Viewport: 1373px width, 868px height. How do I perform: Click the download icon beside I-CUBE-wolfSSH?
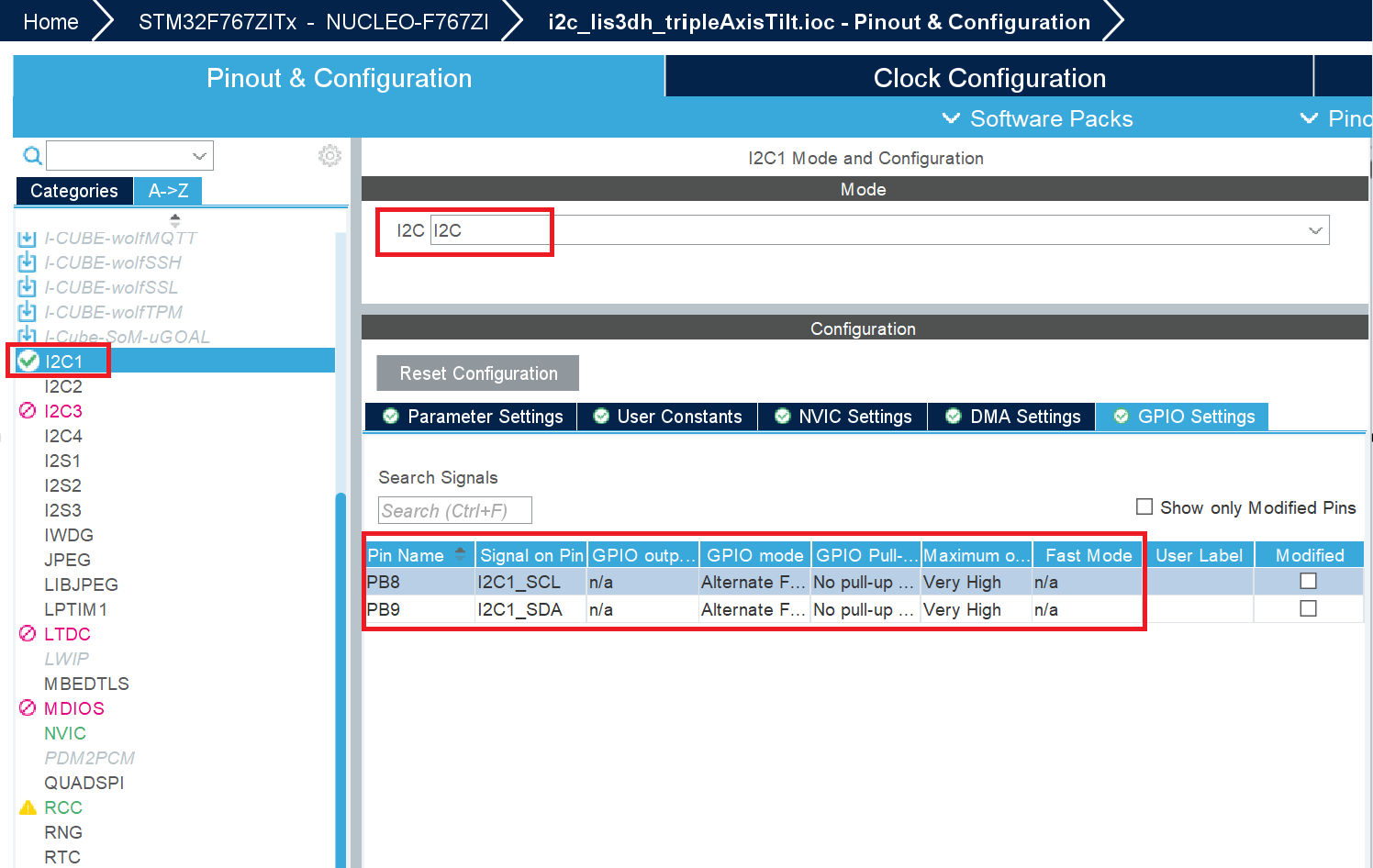(x=28, y=262)
